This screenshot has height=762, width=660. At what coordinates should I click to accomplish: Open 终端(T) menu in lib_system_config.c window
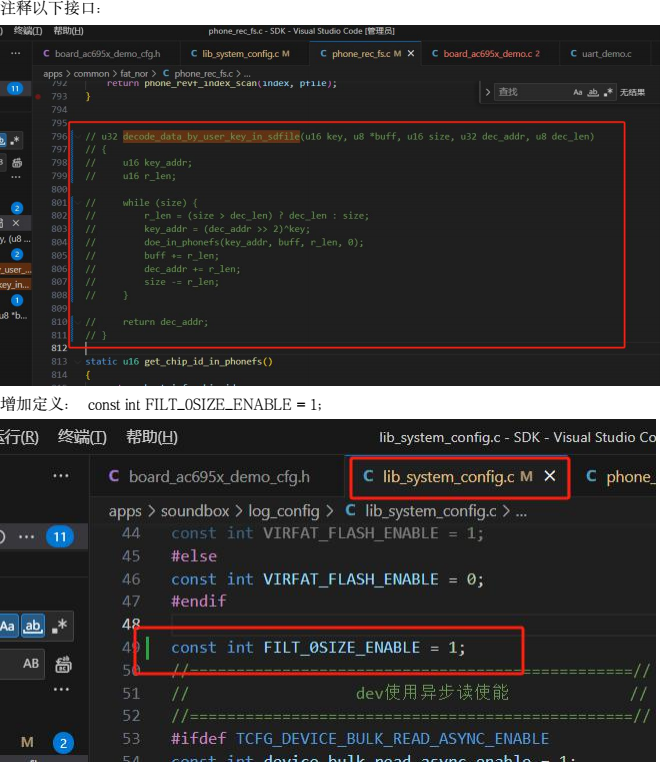(82, 437)
